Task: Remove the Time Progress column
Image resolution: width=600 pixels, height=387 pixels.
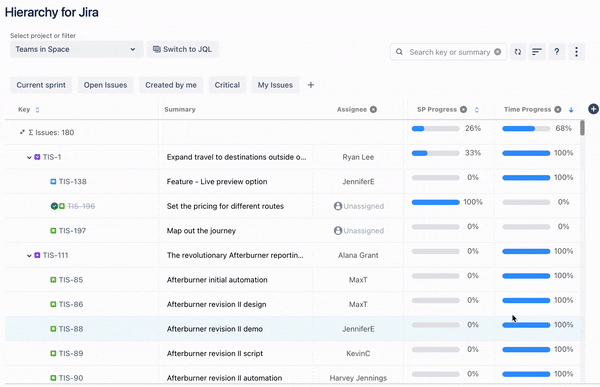Action: click(558, 109)
